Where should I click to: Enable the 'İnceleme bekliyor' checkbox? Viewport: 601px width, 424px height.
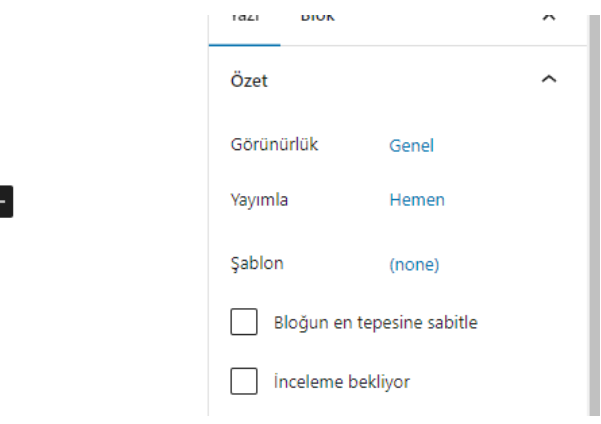tap(244, 381)
